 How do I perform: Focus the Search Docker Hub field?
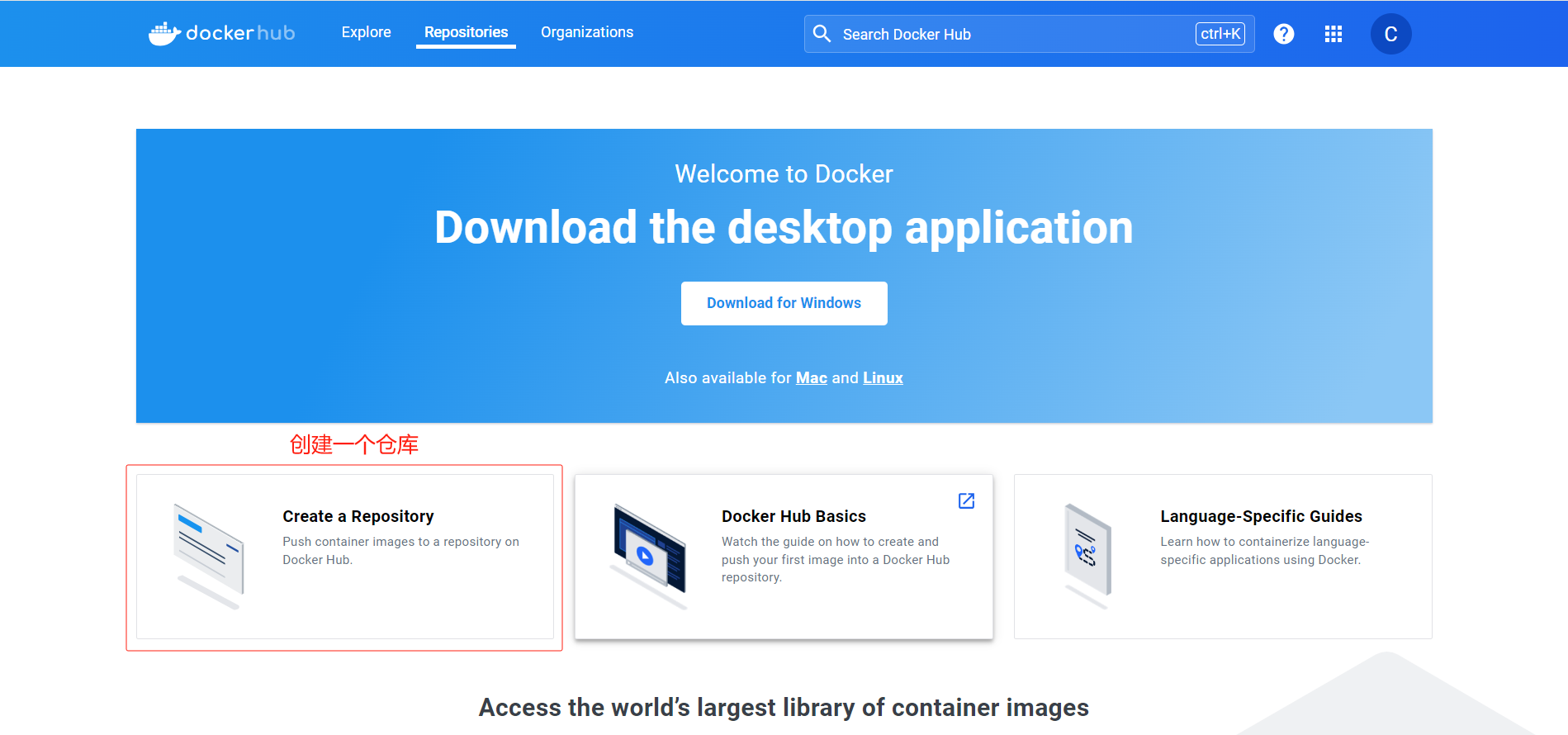point(1029,34)
